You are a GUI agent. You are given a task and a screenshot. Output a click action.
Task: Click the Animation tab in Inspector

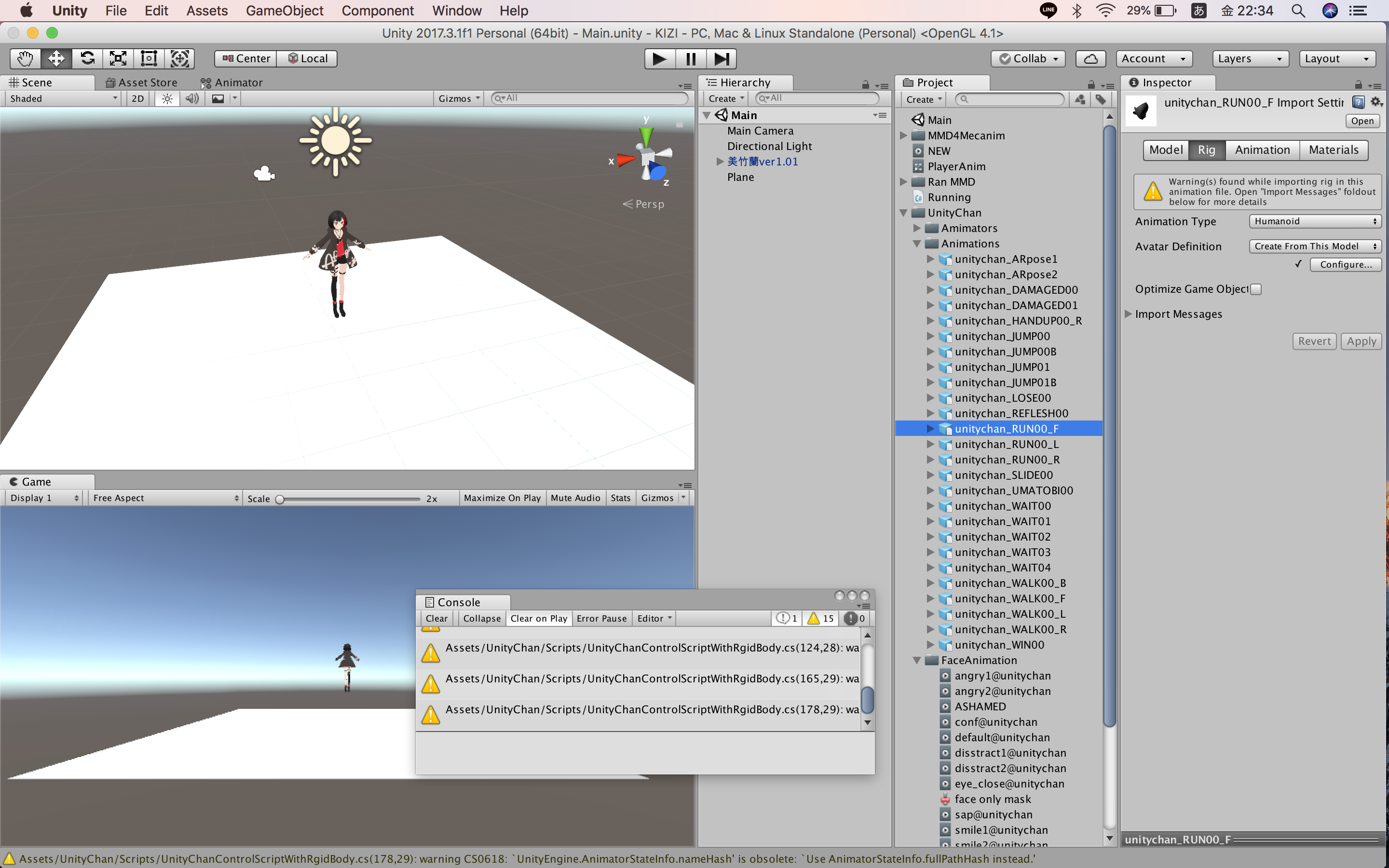point(1261,149)
